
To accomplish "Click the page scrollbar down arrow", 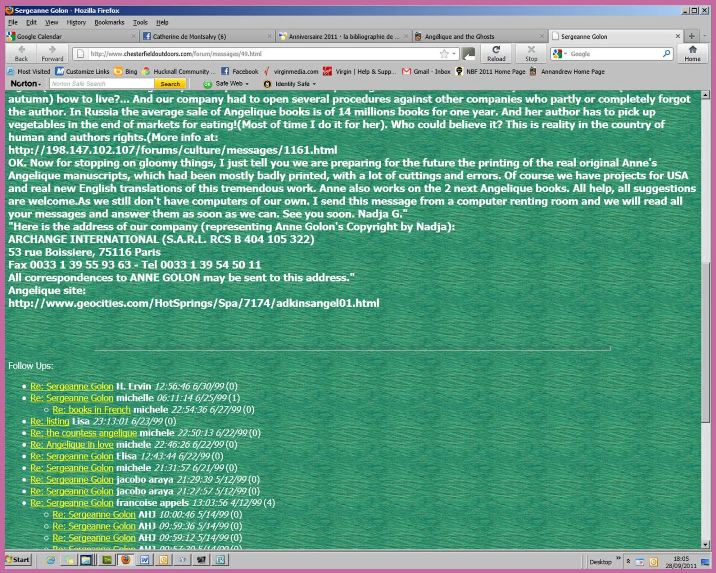I will pyautogui.click(x=705, y=544).
